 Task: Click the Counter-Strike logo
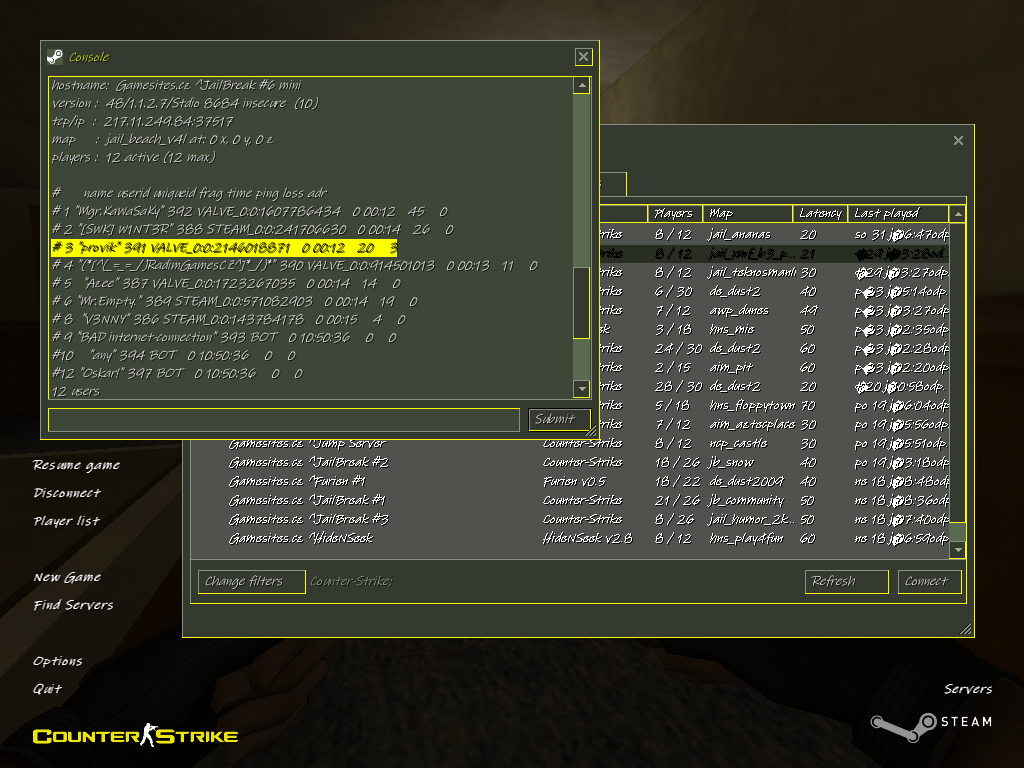click(x=135, y=735)
